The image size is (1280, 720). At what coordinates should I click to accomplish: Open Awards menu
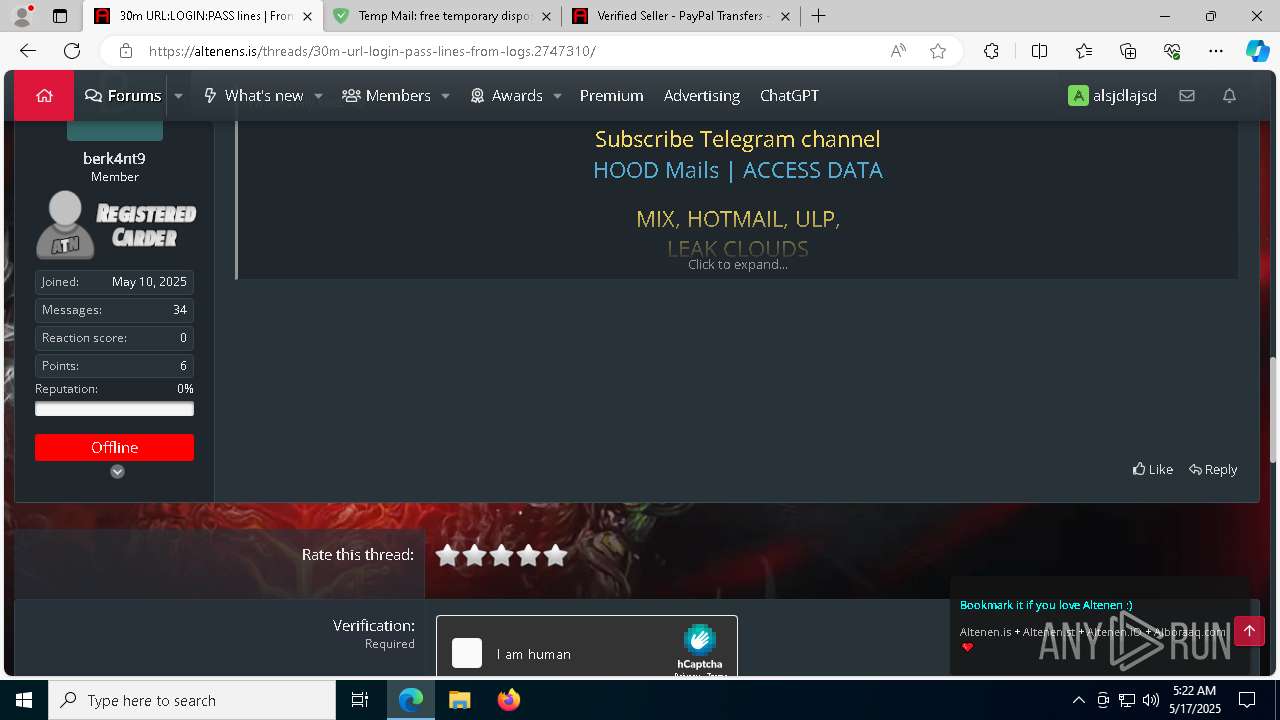(x=506, y=95)
